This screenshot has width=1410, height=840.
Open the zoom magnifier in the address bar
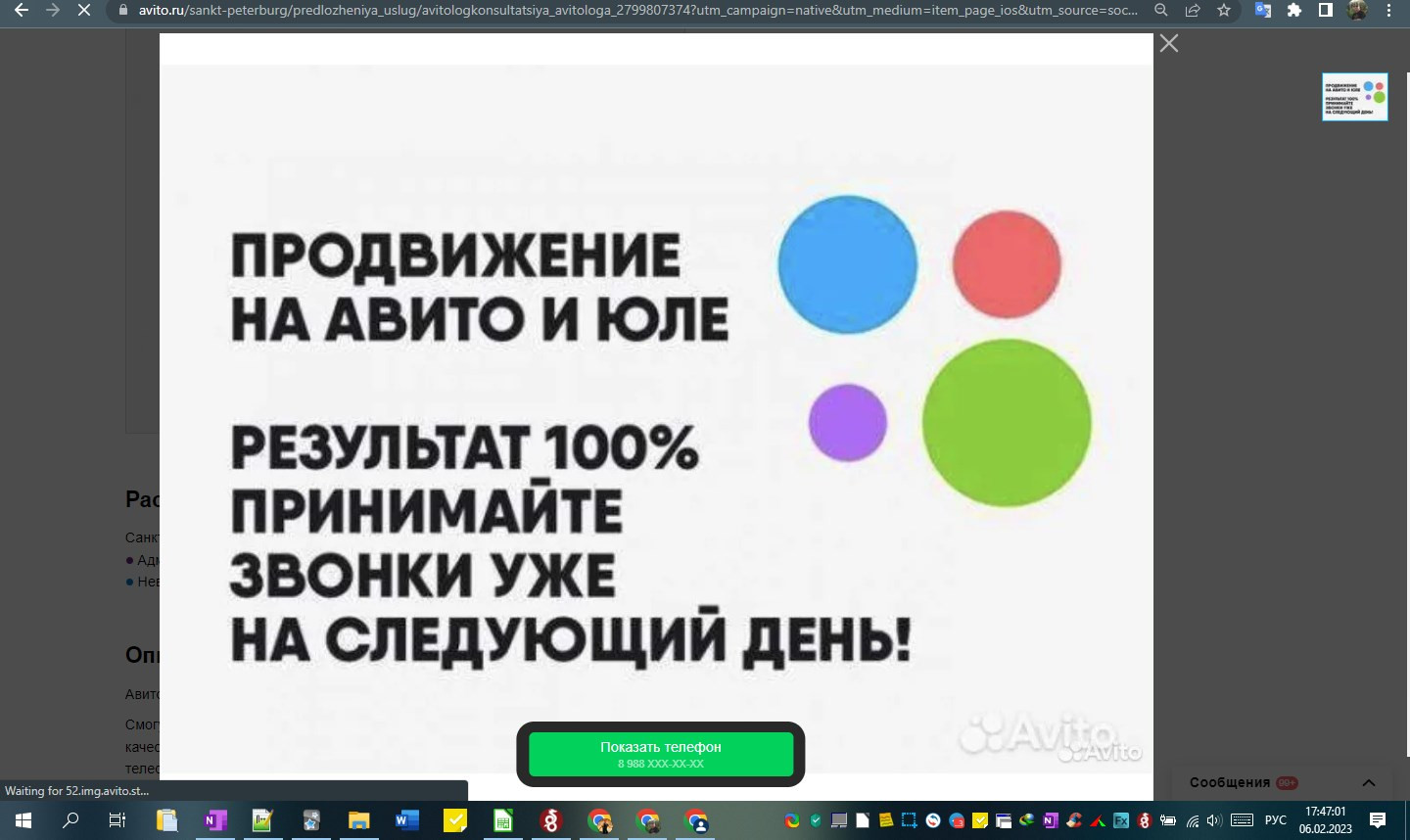coord(1161,10)
